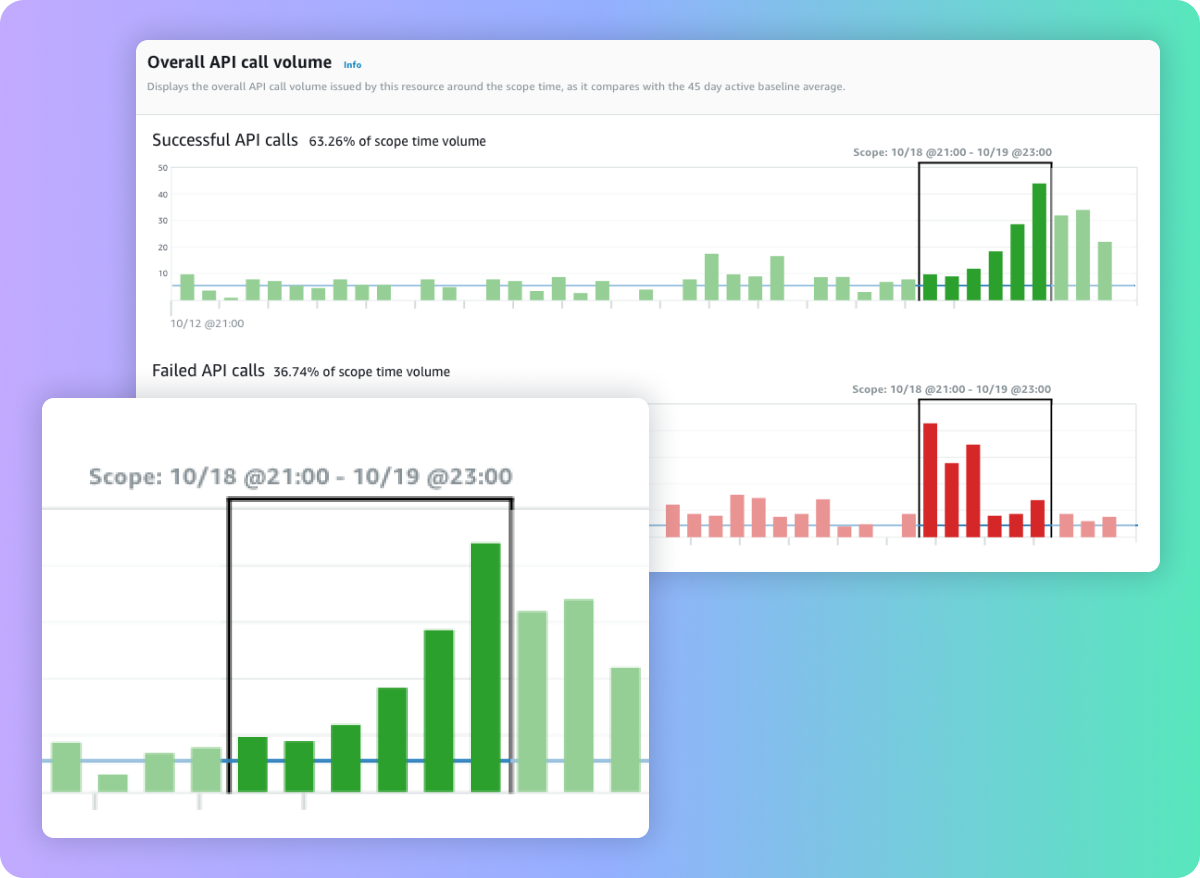The image size is (1200, 878).
Task: Click the 50 value on the y-axis
Action: click(x=162, y=168)
